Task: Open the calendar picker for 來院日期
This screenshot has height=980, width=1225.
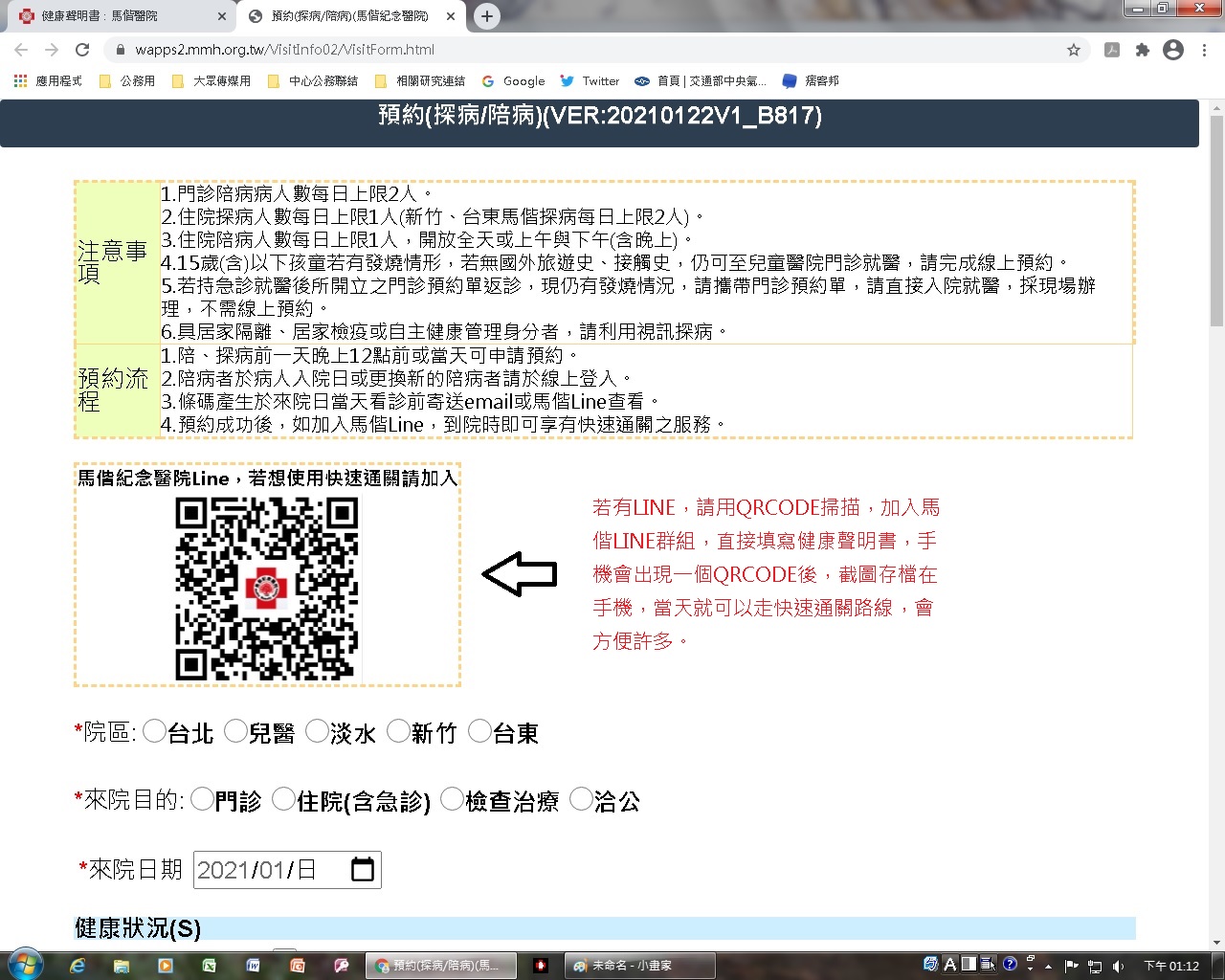Action: point(363,869)
